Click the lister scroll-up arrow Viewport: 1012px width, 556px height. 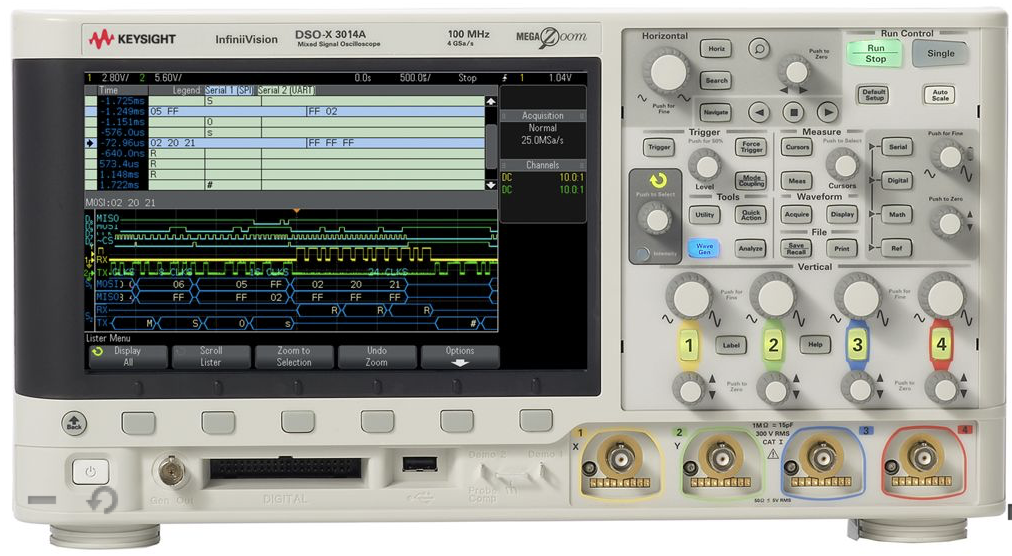tap(491, 101)
